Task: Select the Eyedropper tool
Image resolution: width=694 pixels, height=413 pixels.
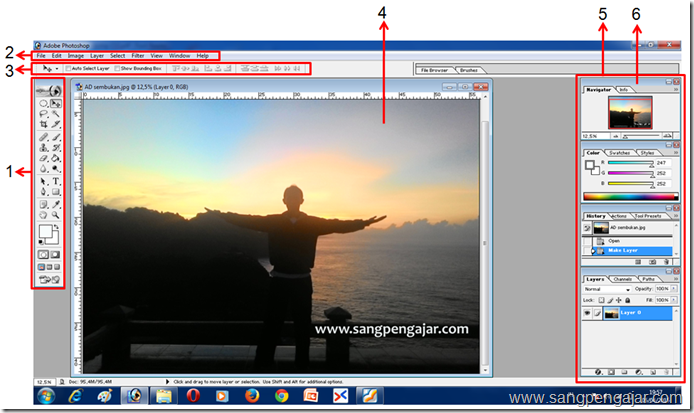Action: [x=55, y=205]
